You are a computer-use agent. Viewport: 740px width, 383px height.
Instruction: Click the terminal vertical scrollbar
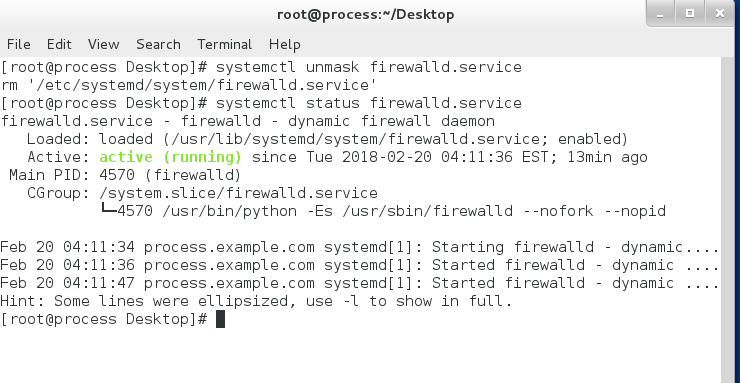tap(730, 220)
